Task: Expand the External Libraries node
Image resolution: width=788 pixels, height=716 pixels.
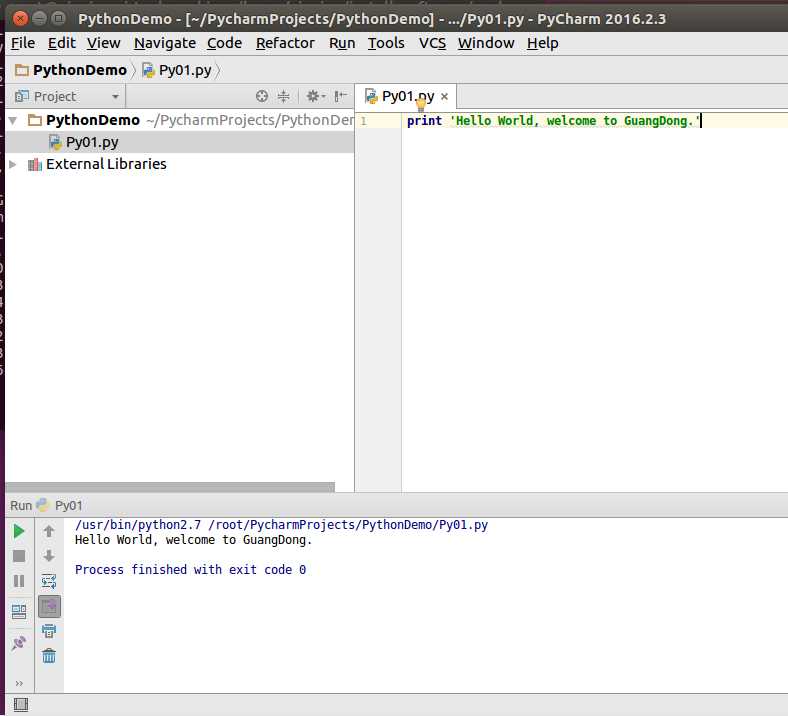Action: pos(12,164)
